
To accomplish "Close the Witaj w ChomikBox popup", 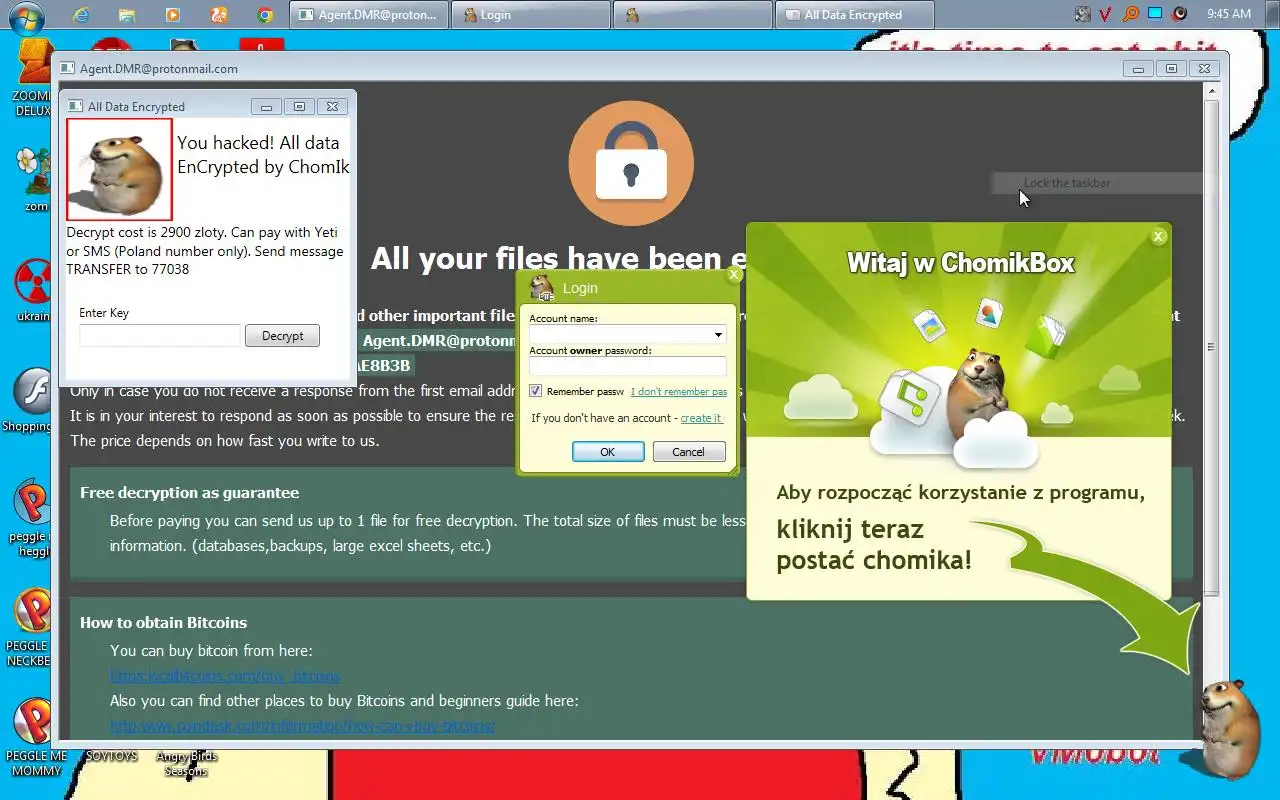I will point(1158,236).
